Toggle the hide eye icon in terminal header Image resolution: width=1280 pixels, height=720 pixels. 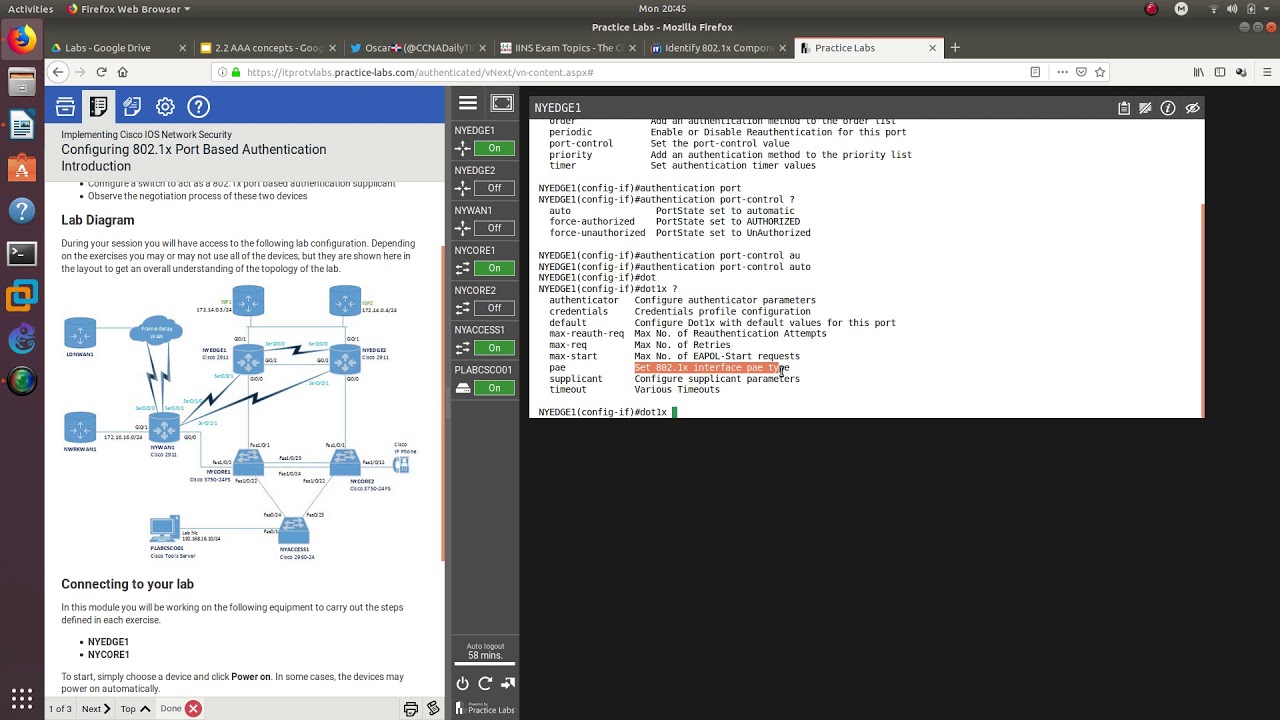(x=1192, y=108)
